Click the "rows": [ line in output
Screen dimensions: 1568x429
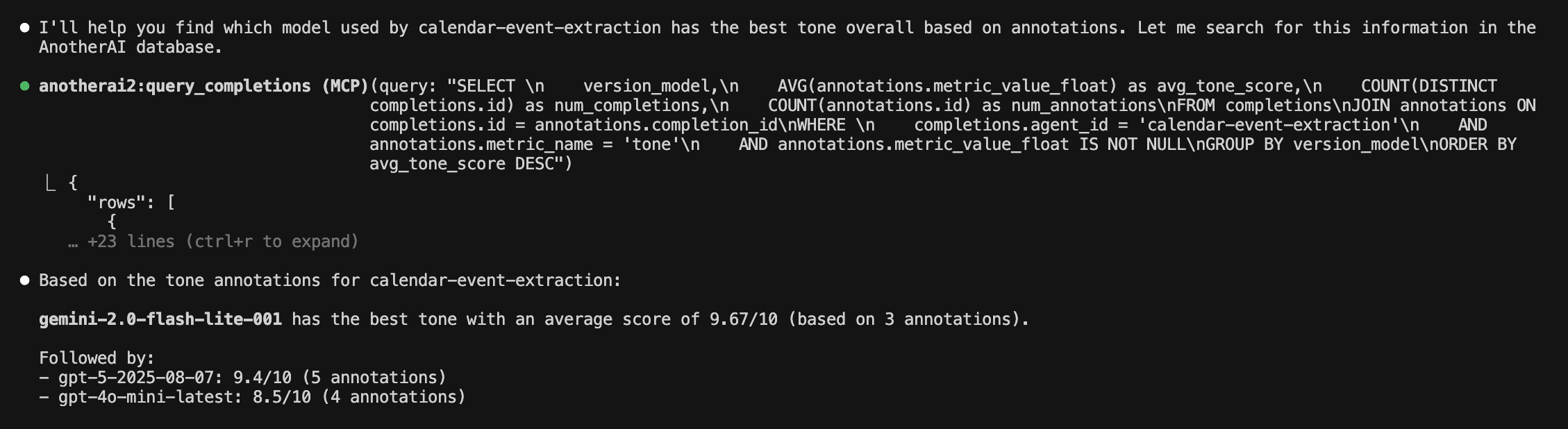131,203
